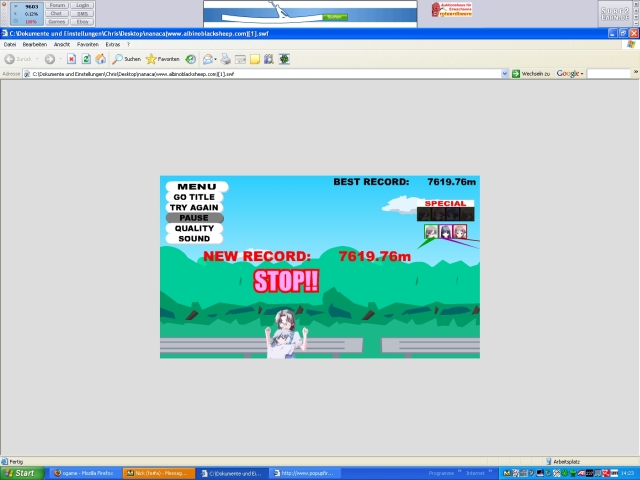Image resolution: width=640 pixels, height=480 pixels.
Task: Switch to ogame Mozilla Firefox taskbar item
Action: [x=84, y=473]
